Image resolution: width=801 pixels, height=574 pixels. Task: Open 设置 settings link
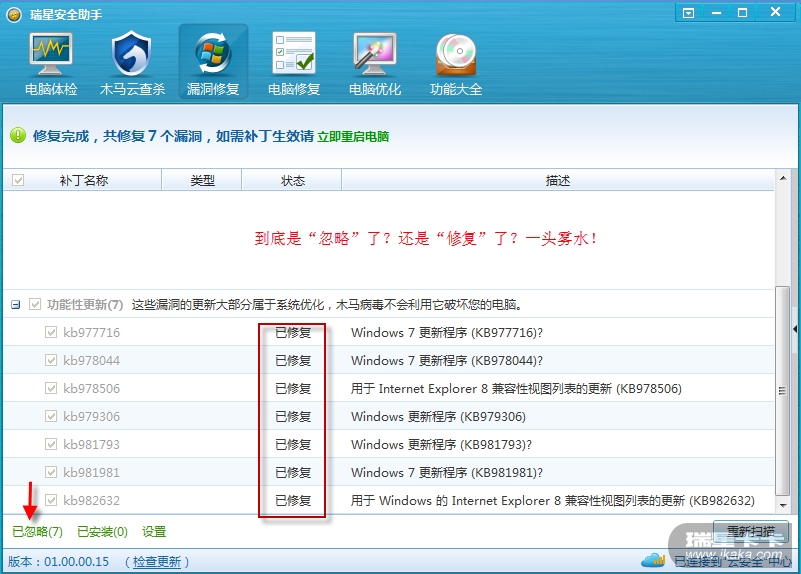pos(154,532)
